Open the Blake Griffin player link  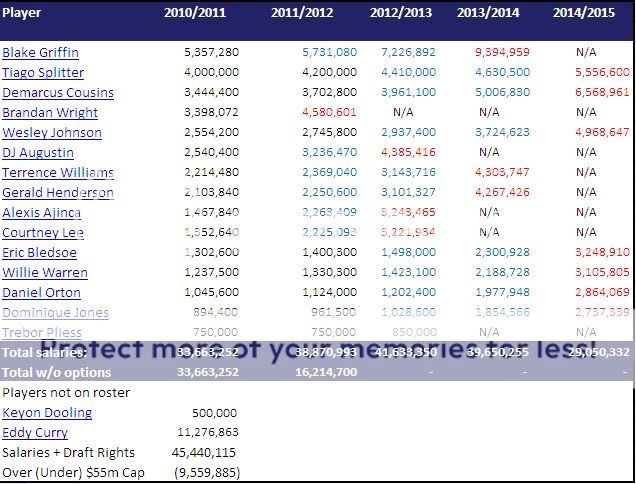point(41,52)
